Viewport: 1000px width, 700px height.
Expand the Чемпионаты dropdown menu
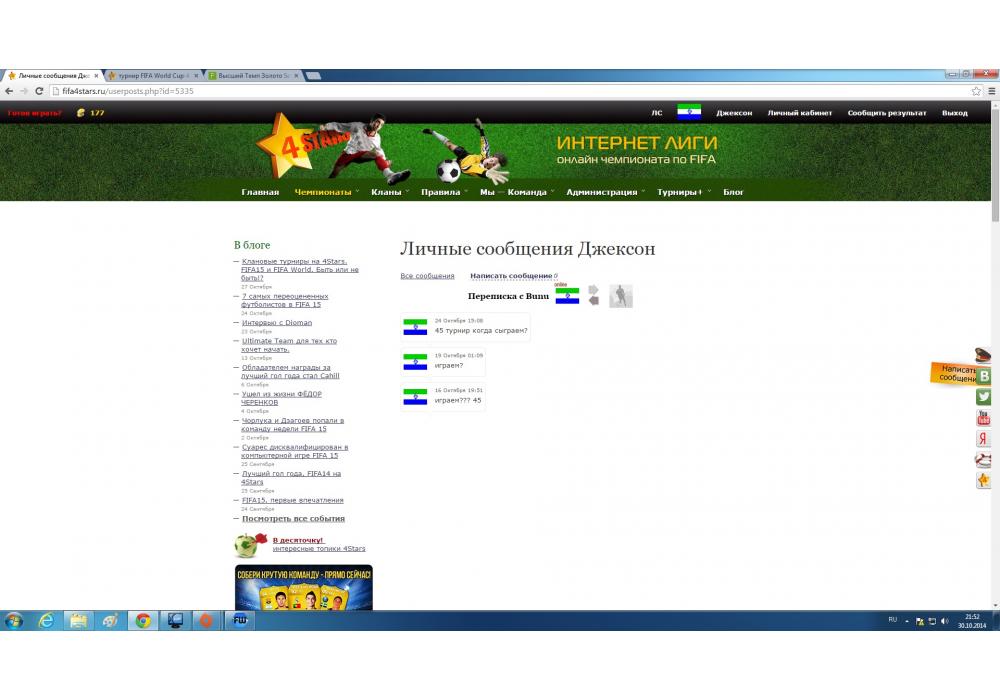click(x=323, y=192)
